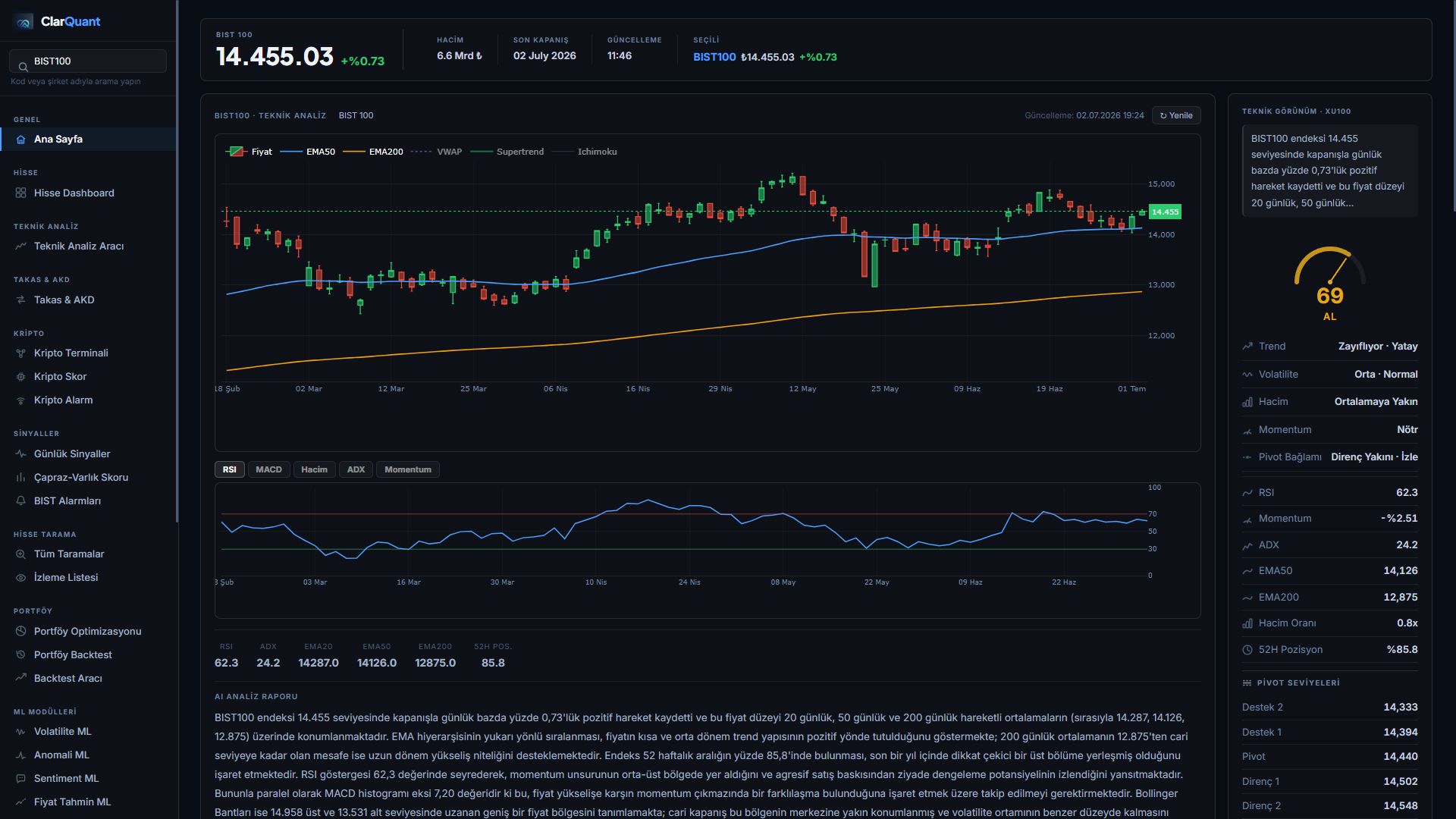Viewport: 1456px width, 819px height.
Task: Open Hisse Dashboard grid icon
Action: pos(20,193)
